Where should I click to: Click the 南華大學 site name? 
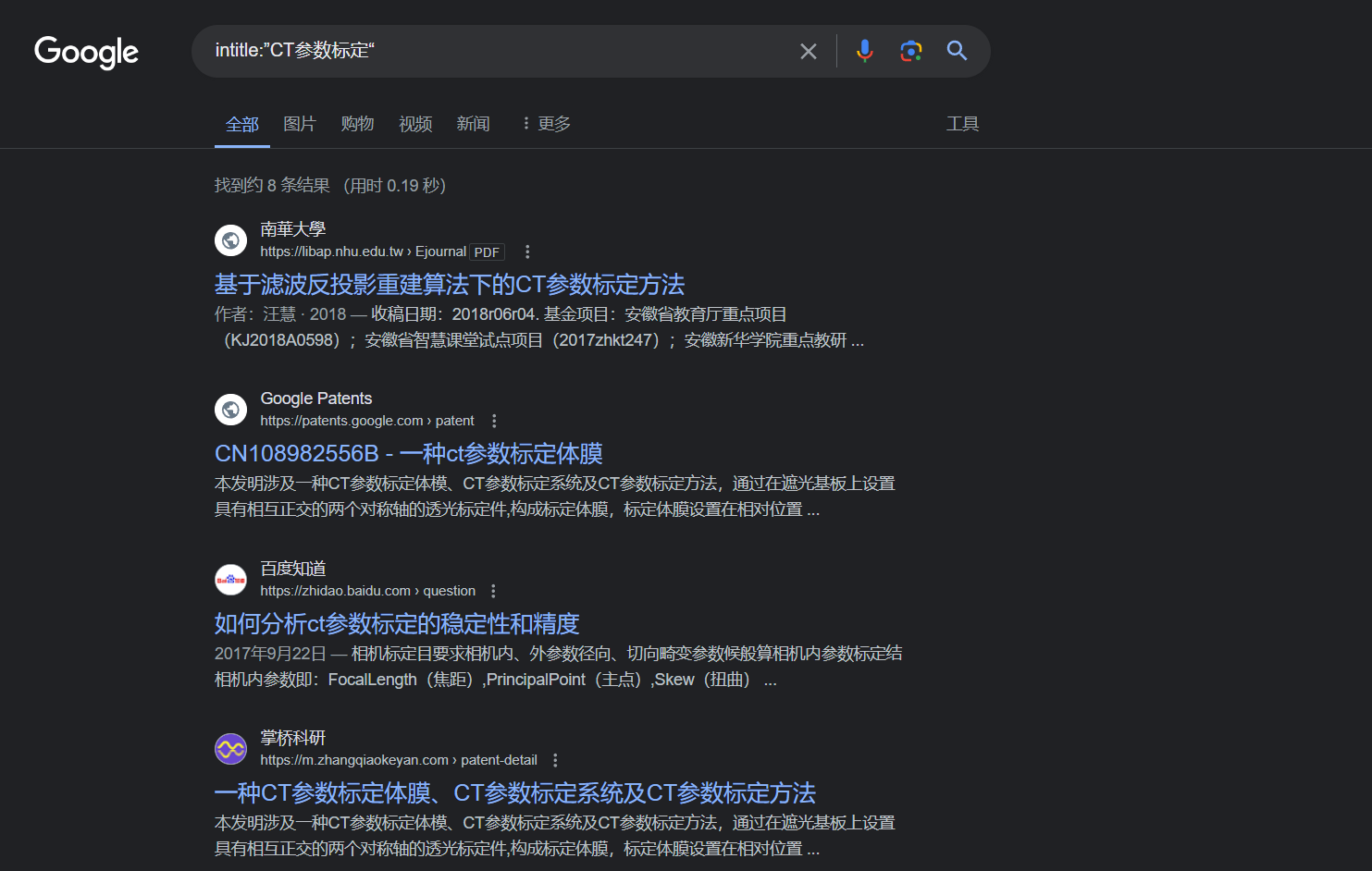pyautogui.click(x=293, y=228)
